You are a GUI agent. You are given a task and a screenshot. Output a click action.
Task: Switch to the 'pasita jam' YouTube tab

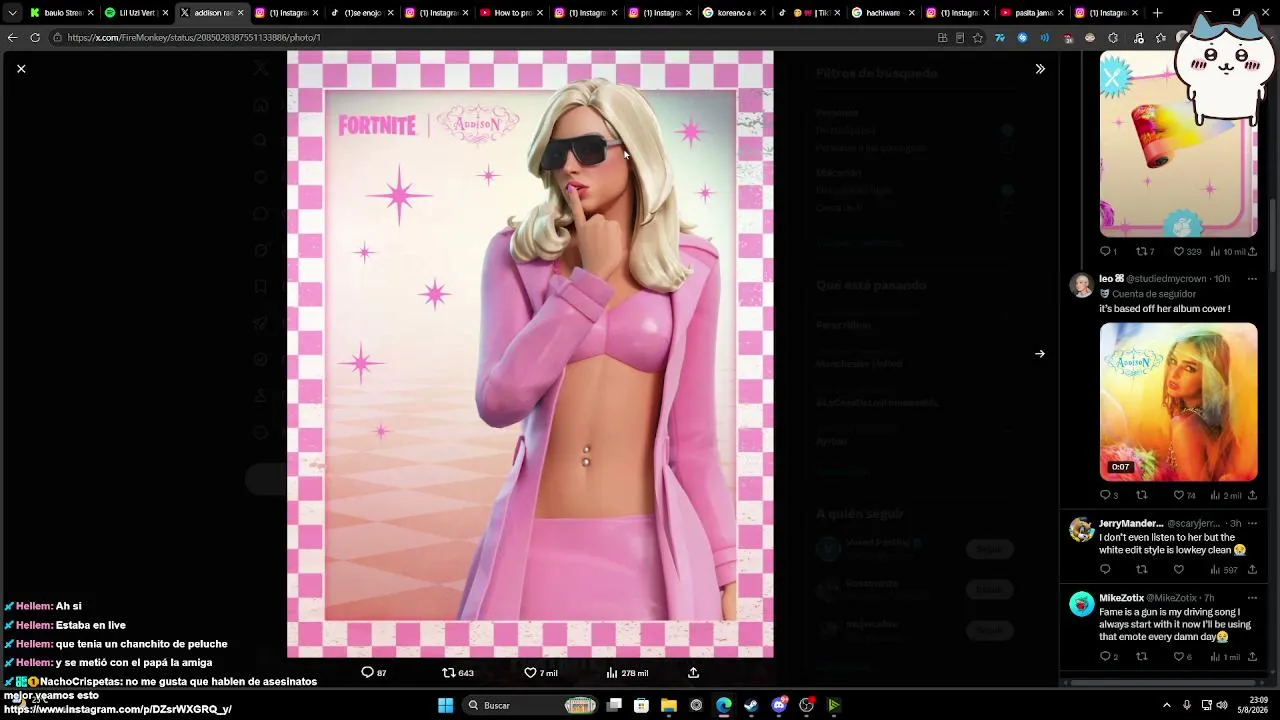click(x=1034, y=13)
